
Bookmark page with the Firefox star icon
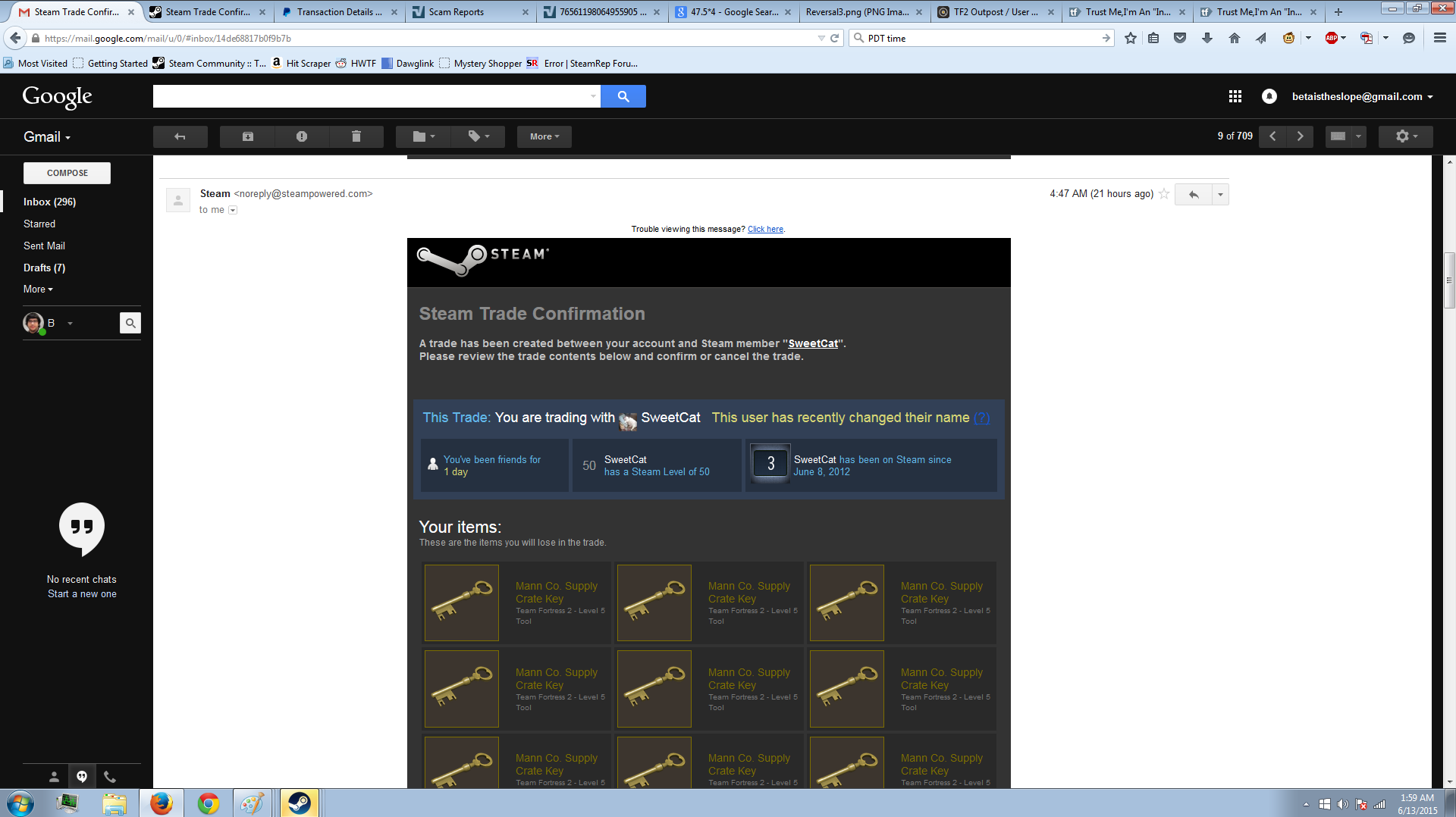[1130, 38]
